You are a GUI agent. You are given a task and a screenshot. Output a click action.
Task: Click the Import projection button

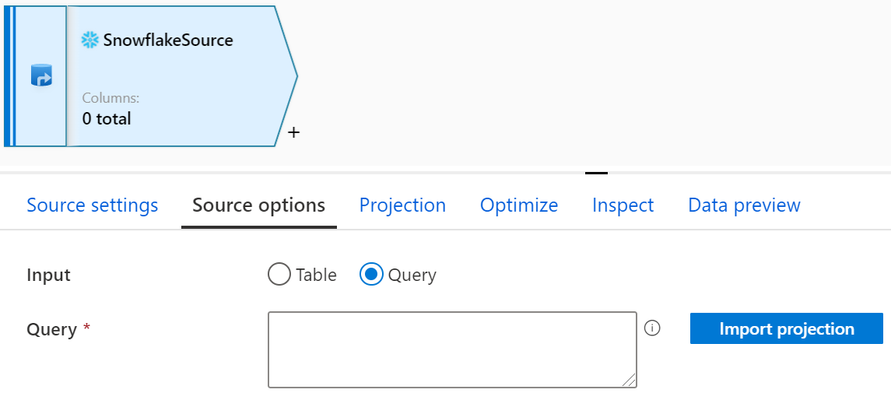click(786, 328)
